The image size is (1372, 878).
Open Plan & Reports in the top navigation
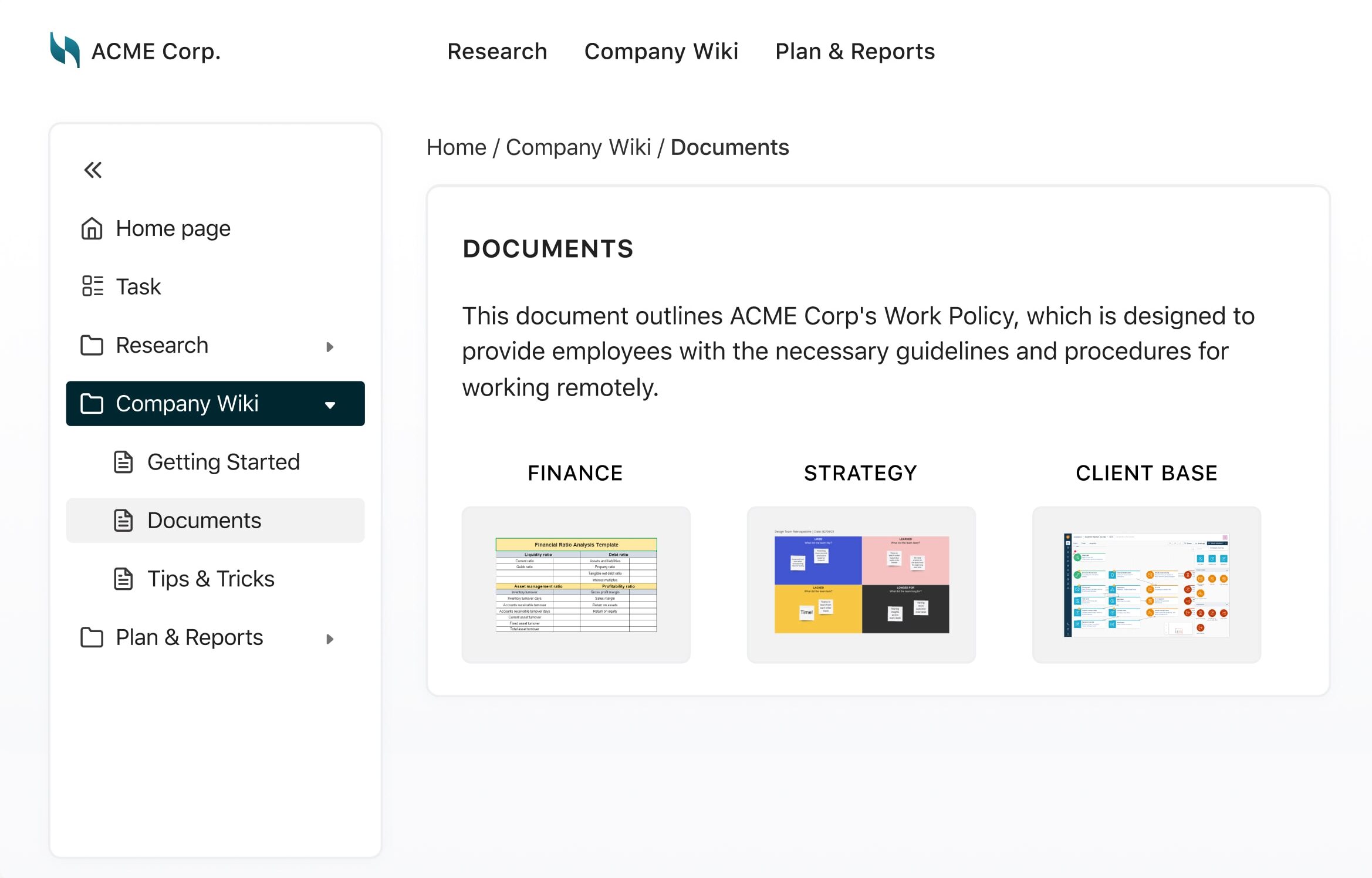pos(855,52)
